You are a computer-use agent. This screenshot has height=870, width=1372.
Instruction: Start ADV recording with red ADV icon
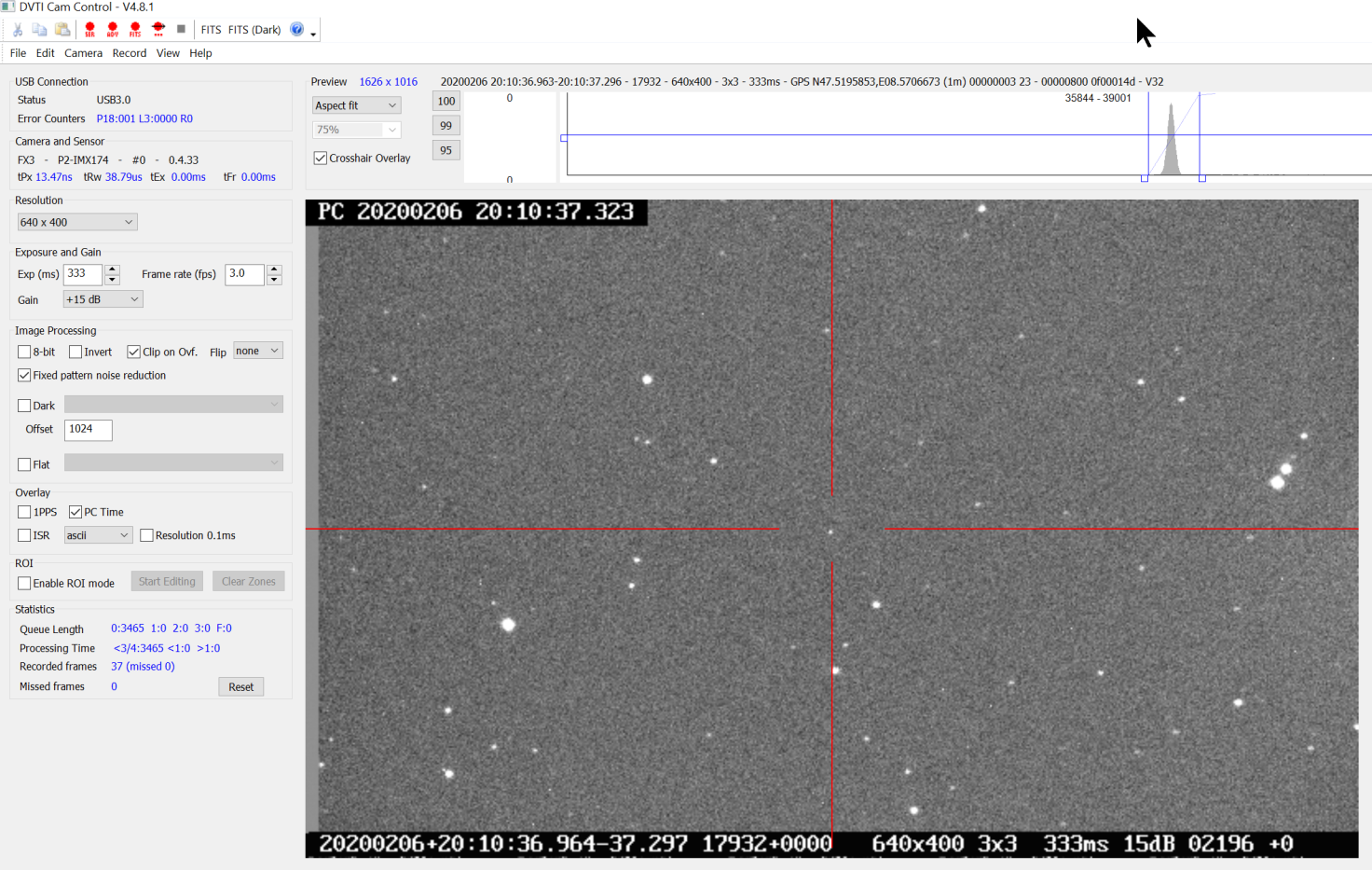click(x=113, y=30)
